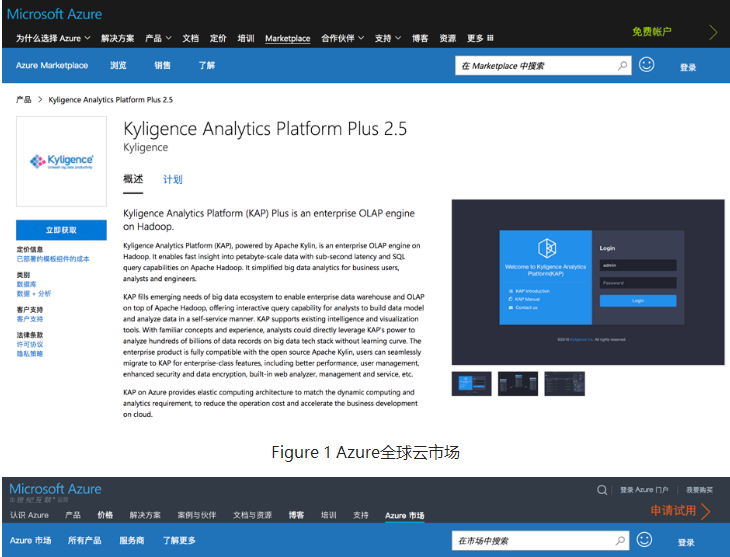
Task: Select 销售 in the blue Marketplace bar
Action: click(162, 65)
